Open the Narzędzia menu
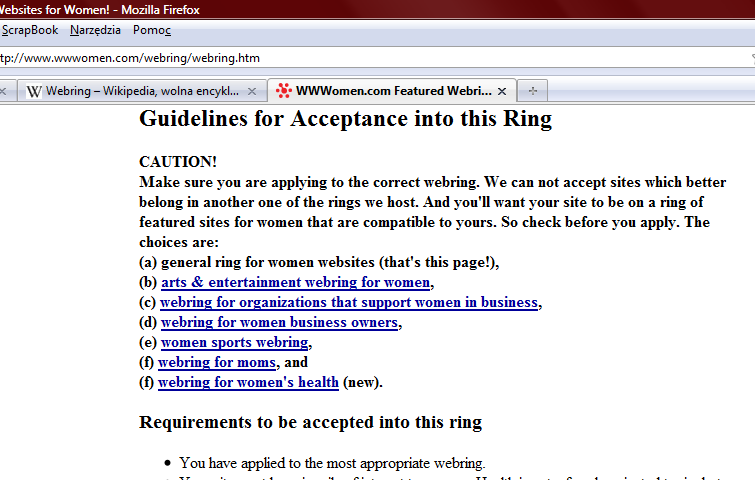This screenshot has height=480, width=755. [x=95, y=30]
